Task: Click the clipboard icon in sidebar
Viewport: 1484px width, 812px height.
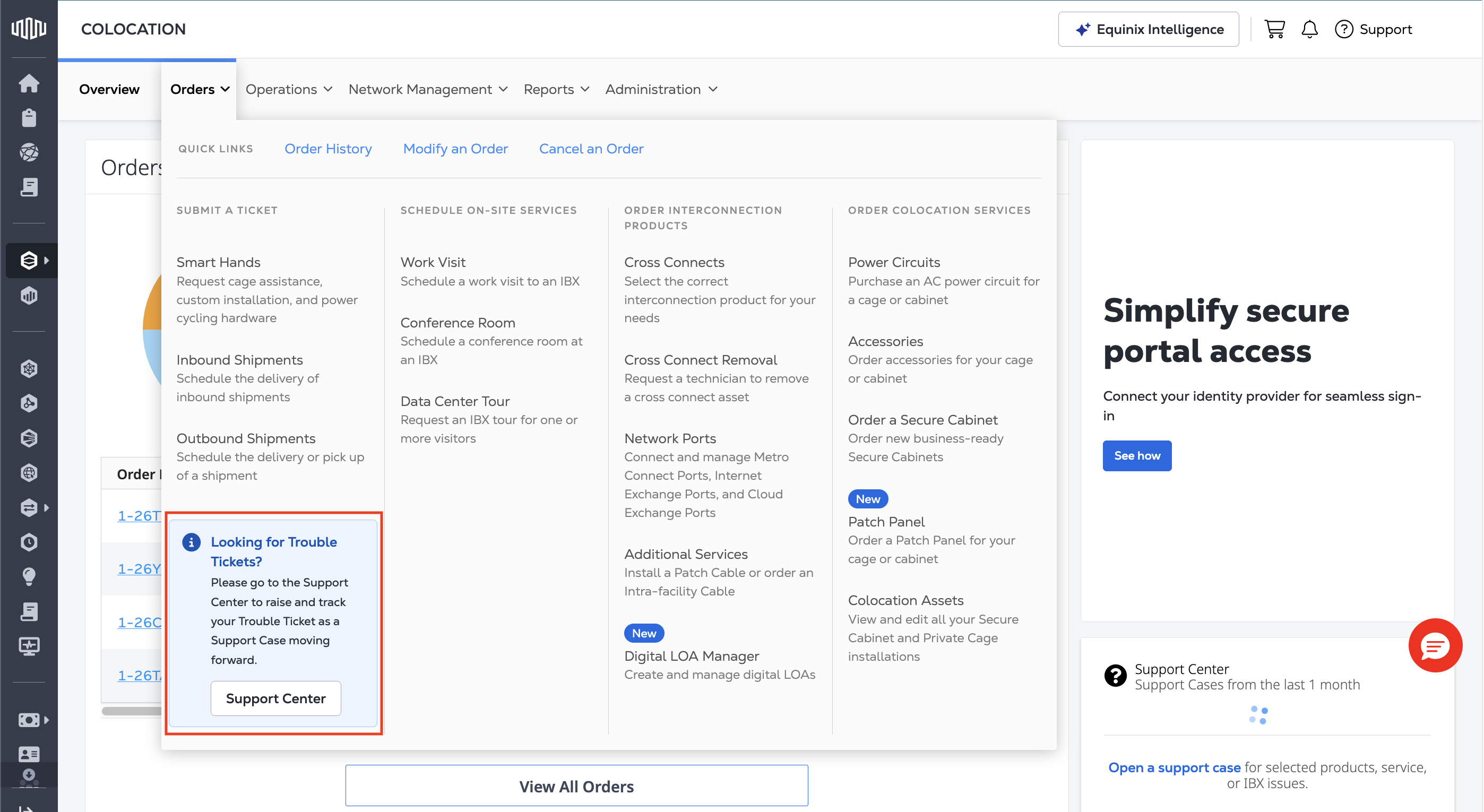Action: tap(28, 118)
